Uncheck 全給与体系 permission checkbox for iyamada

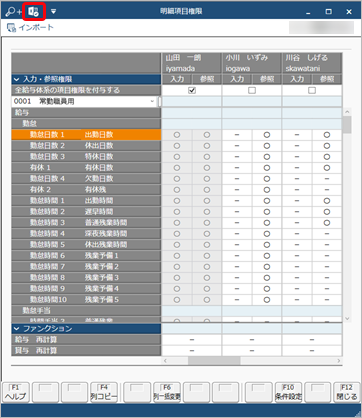coord(192,90)
